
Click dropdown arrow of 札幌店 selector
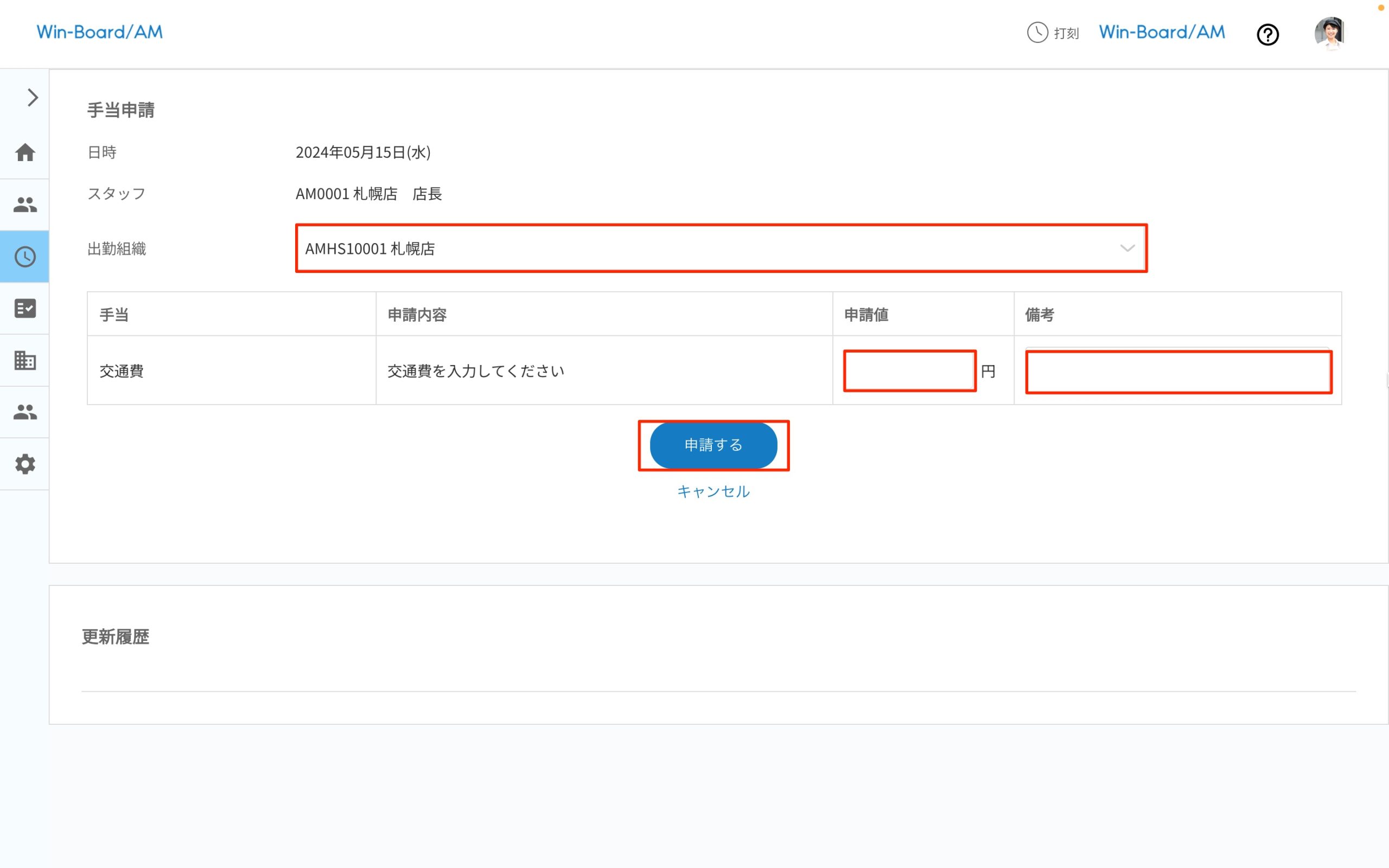[x=1127, y=248]
